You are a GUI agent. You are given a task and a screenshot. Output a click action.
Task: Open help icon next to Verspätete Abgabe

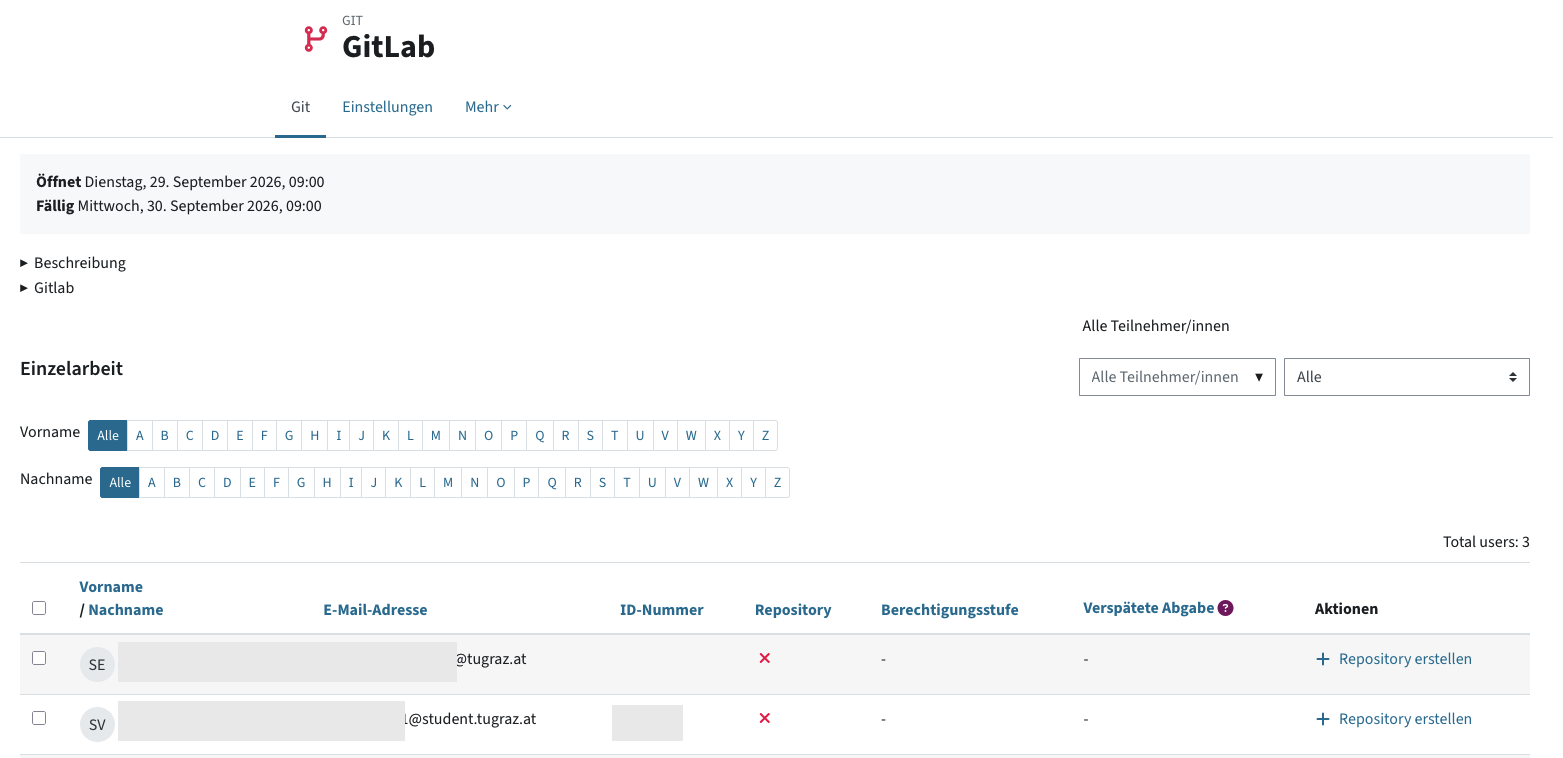(x=1226, y=608)
